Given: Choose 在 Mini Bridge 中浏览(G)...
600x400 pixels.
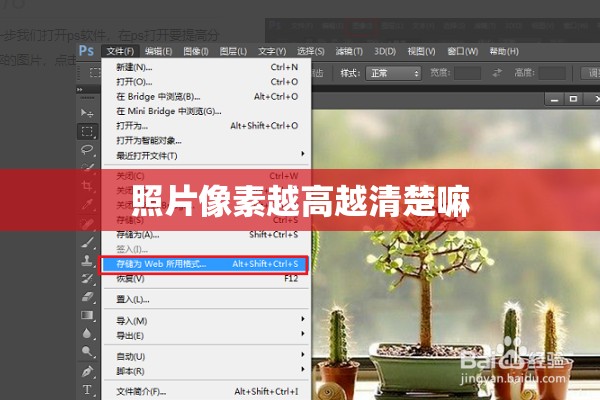Looking at the screenshot, I should (x=206, y=111).
